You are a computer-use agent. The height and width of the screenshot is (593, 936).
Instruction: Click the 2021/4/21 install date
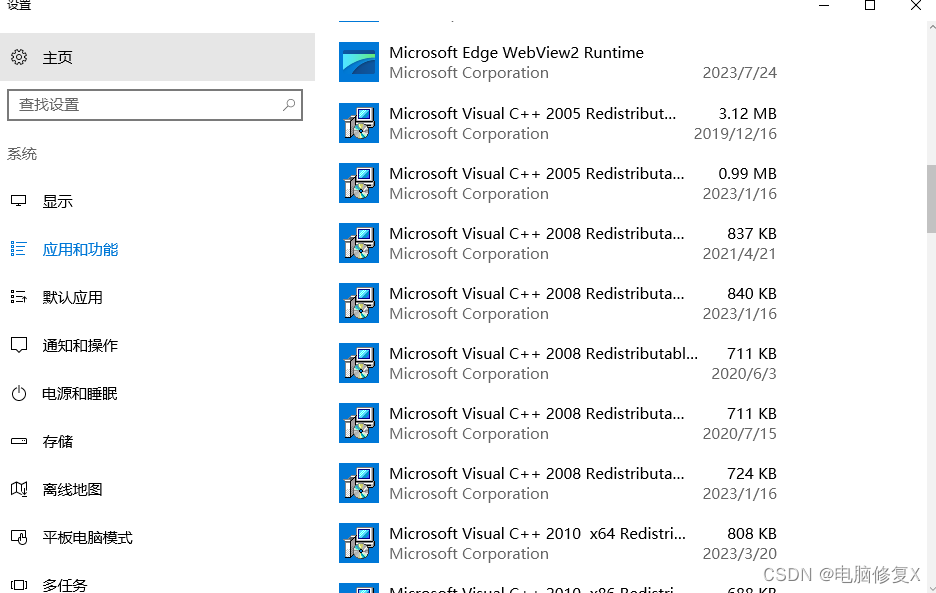(x=740, y=254)
